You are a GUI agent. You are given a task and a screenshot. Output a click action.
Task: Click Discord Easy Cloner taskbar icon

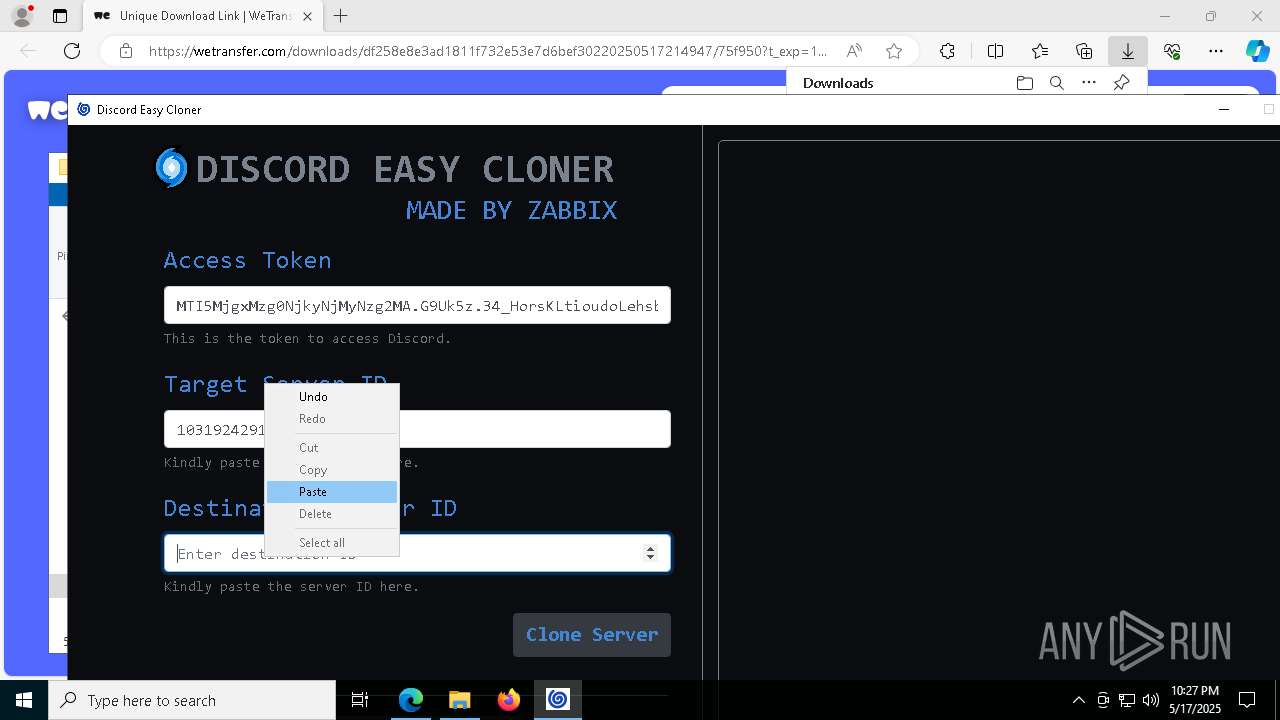click(558, 700)
